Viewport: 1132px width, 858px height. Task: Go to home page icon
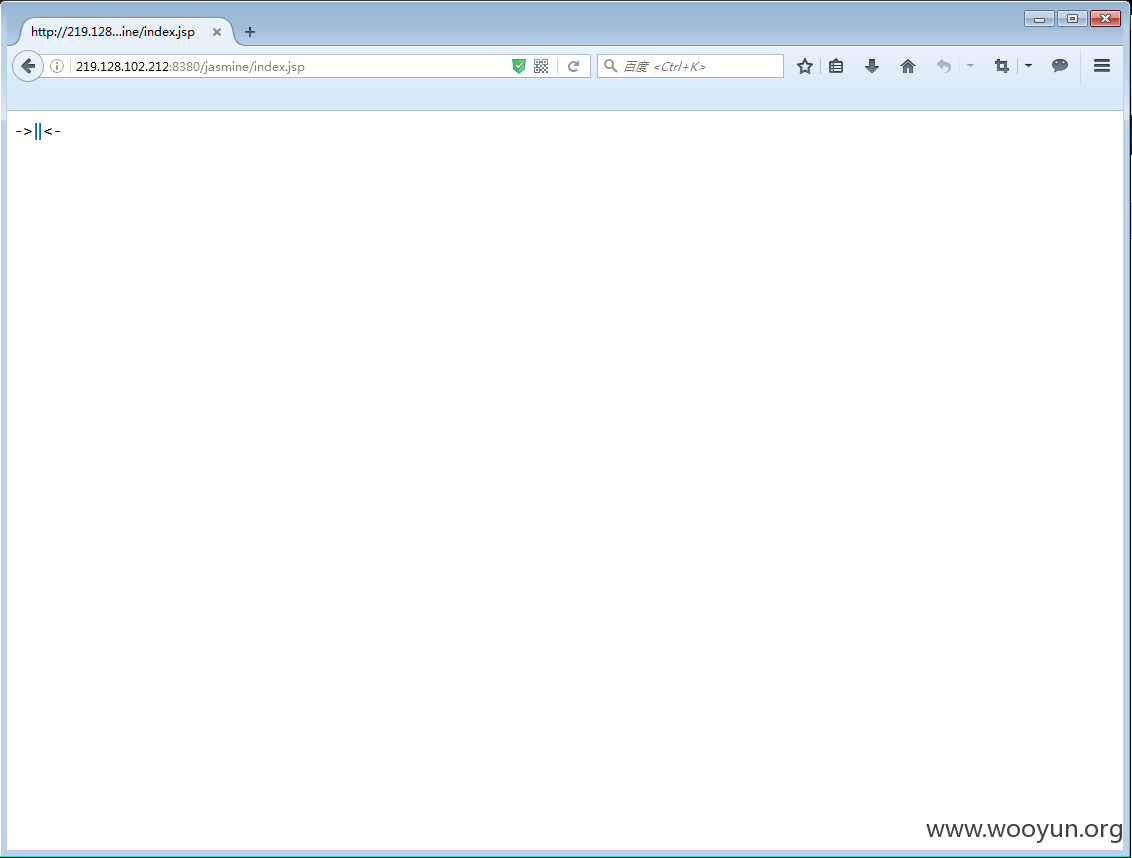[x=908, y=66]
